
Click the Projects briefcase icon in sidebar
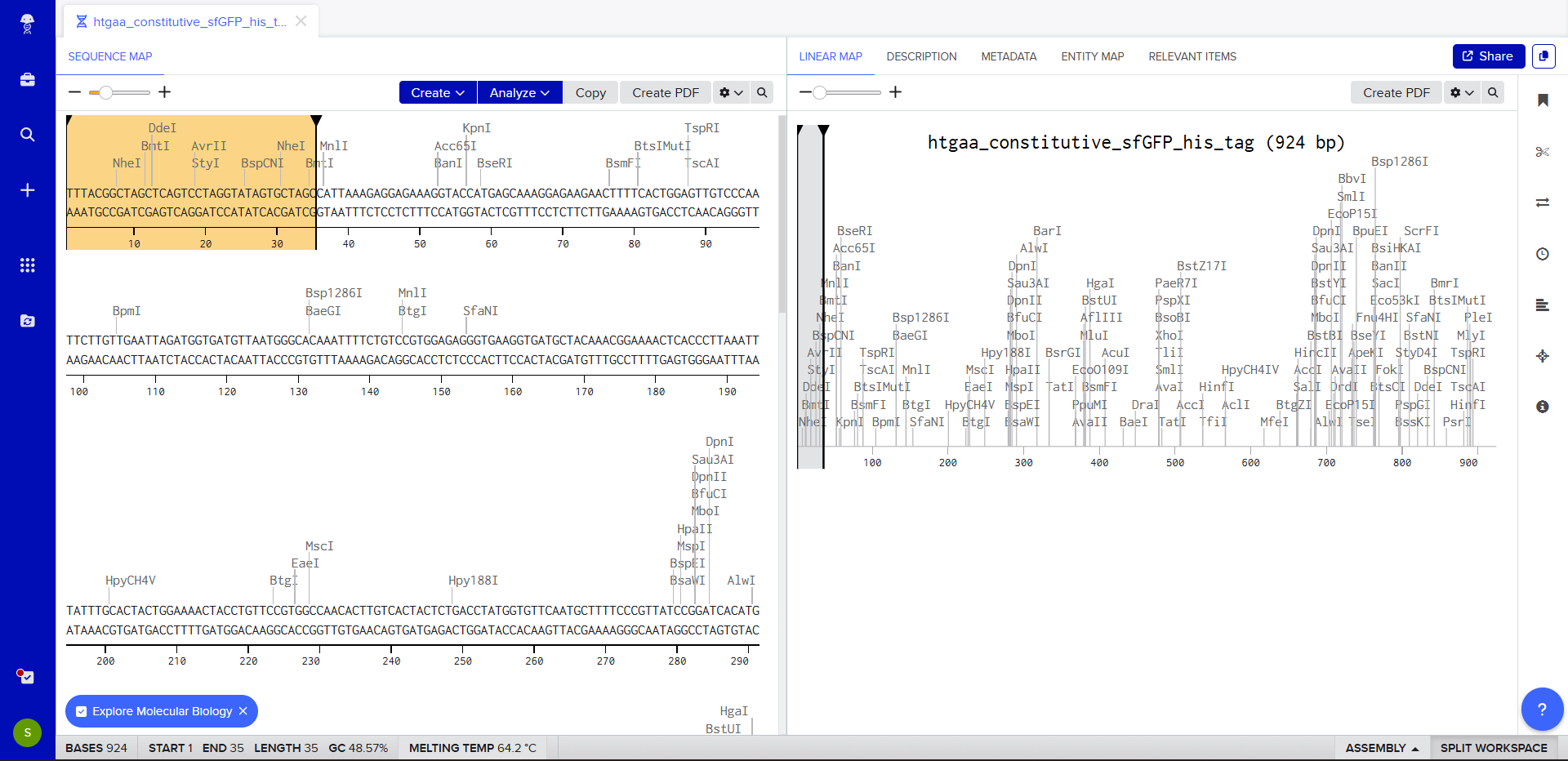tap(27, 79)
